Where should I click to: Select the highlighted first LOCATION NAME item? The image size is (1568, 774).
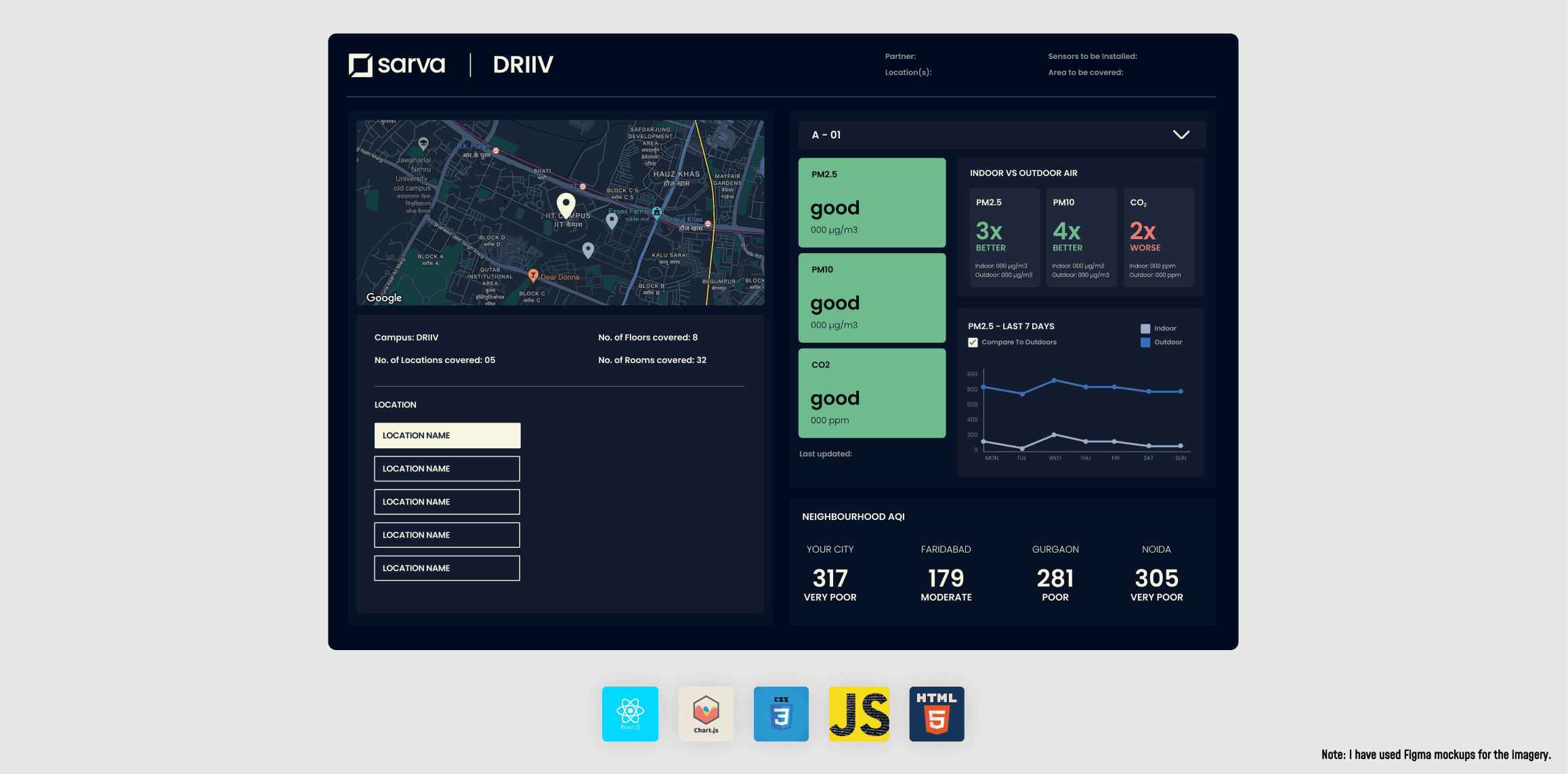tap(447, 435)
